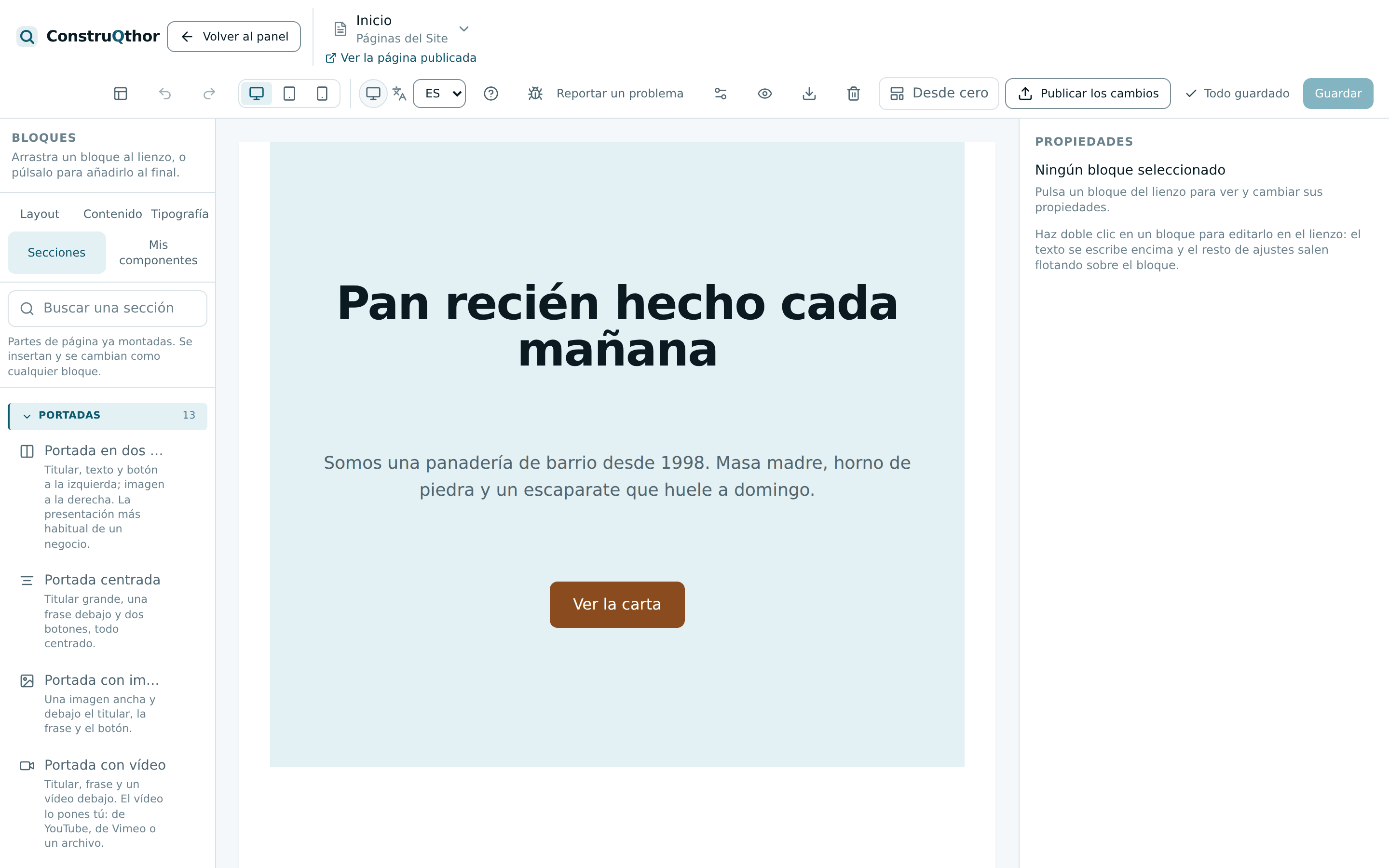This screenshot has width=1389, height=868.
Task: Add the Portada con imagen section
Action: [x=108, y=703]
